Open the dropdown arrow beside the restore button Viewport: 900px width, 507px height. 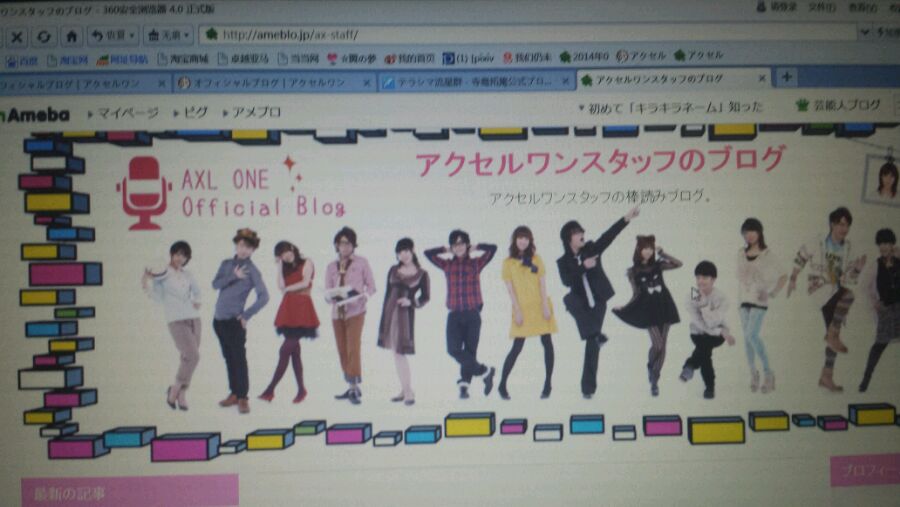(x=133, y=36)
